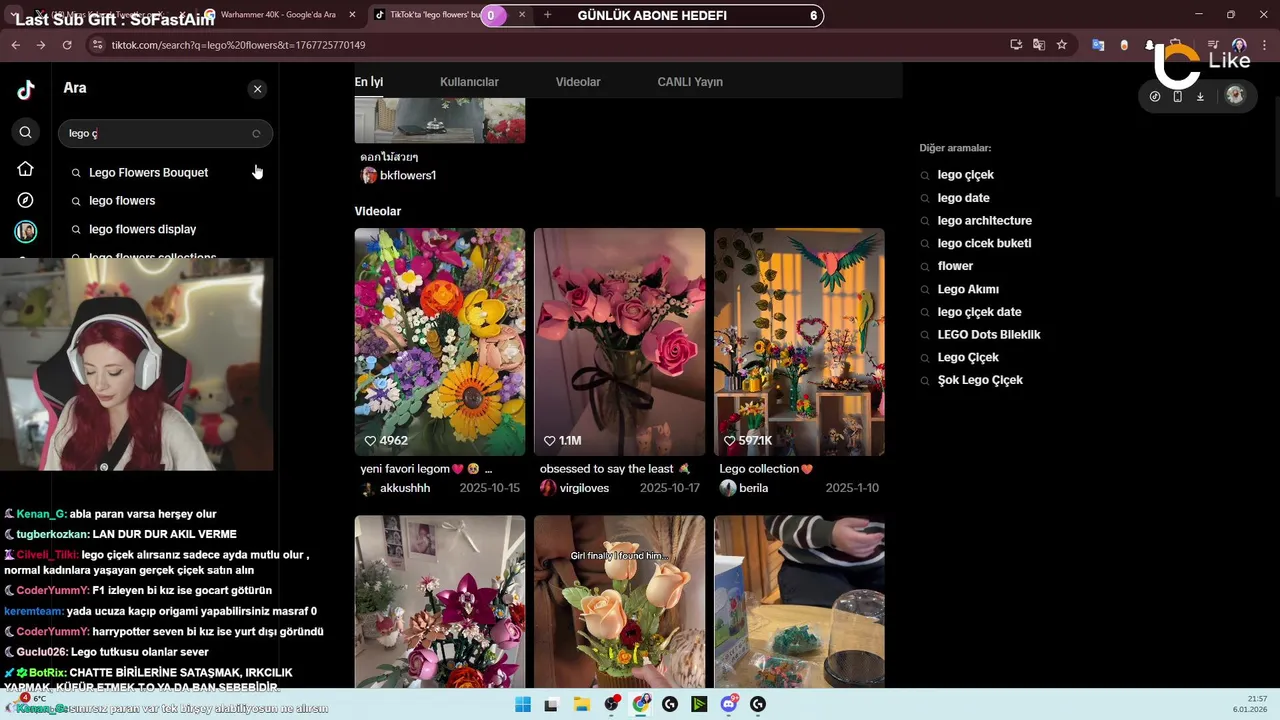Click the browser forward arrow
This screenshot has width=1280, height=720.
click(x=40, y=45)
